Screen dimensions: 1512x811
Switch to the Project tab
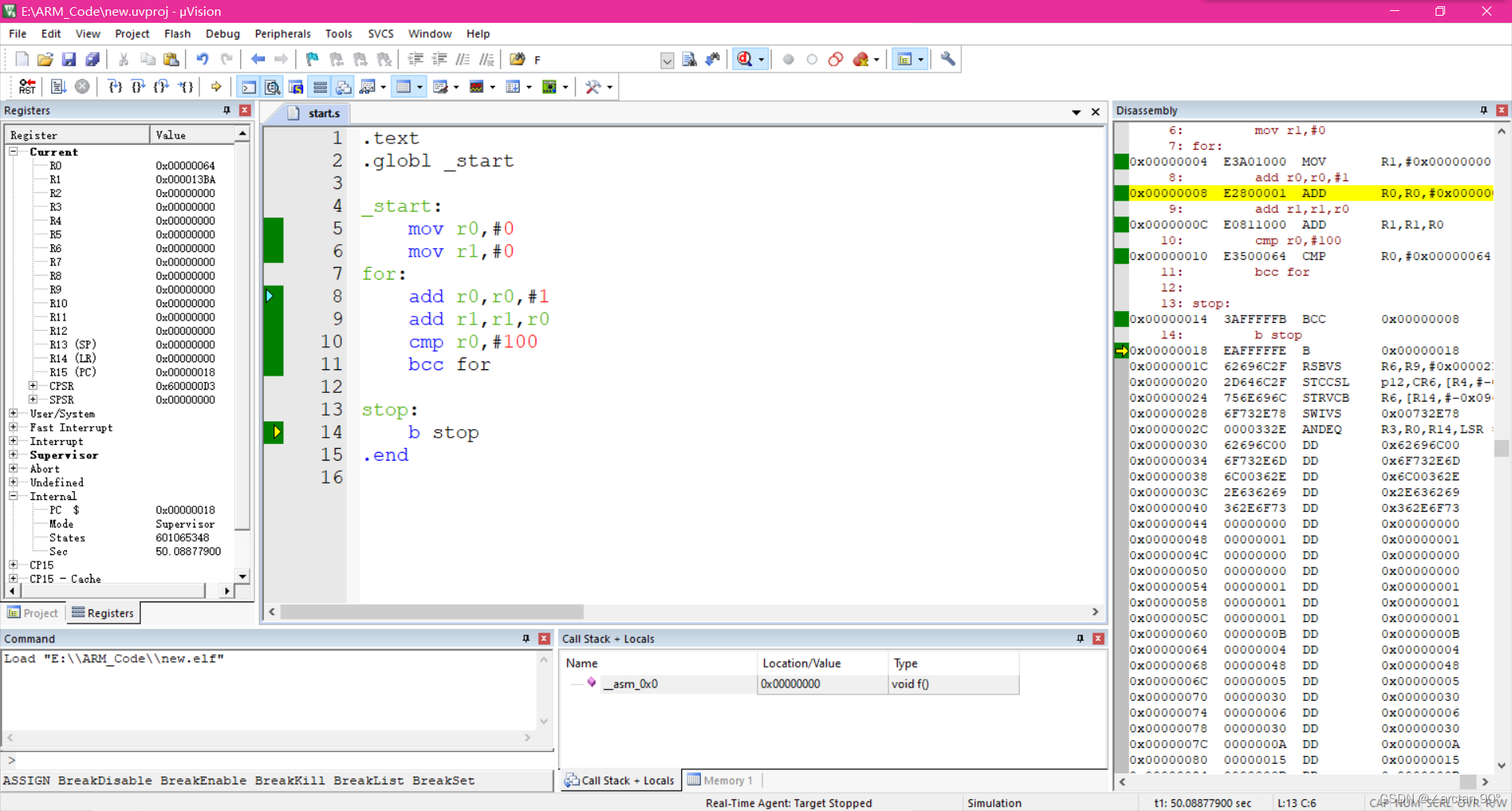(x=33, y=613)
